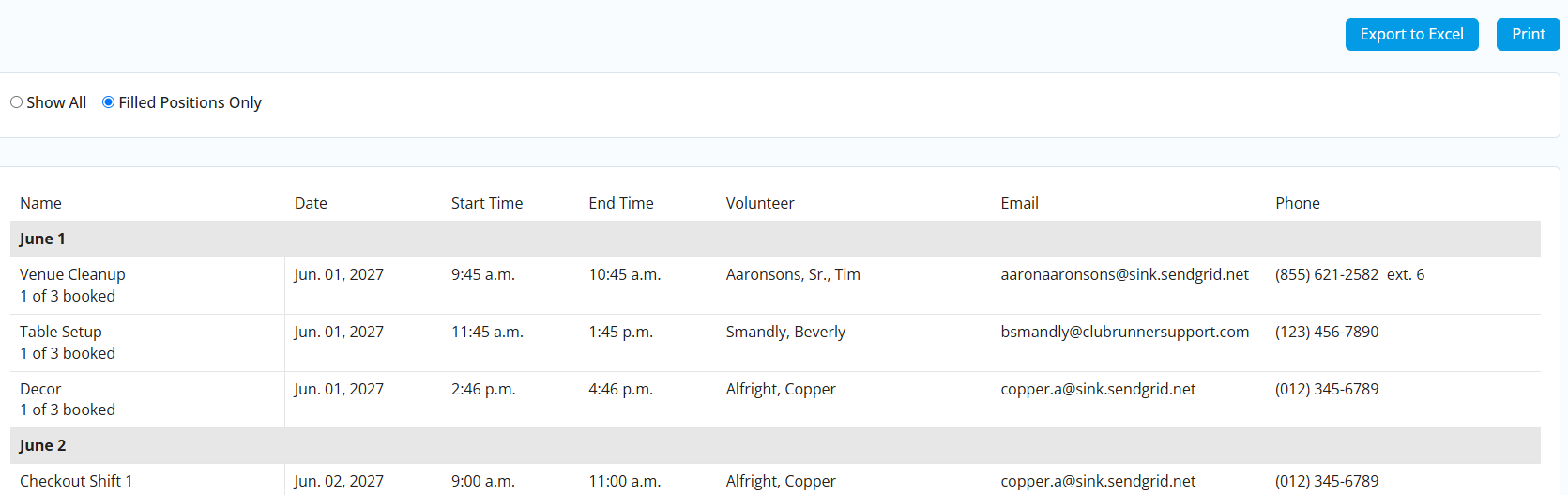Click the 11:45 a.m. start time
The height and width of the screenshot is (495, 1568).
click(487, 332)
